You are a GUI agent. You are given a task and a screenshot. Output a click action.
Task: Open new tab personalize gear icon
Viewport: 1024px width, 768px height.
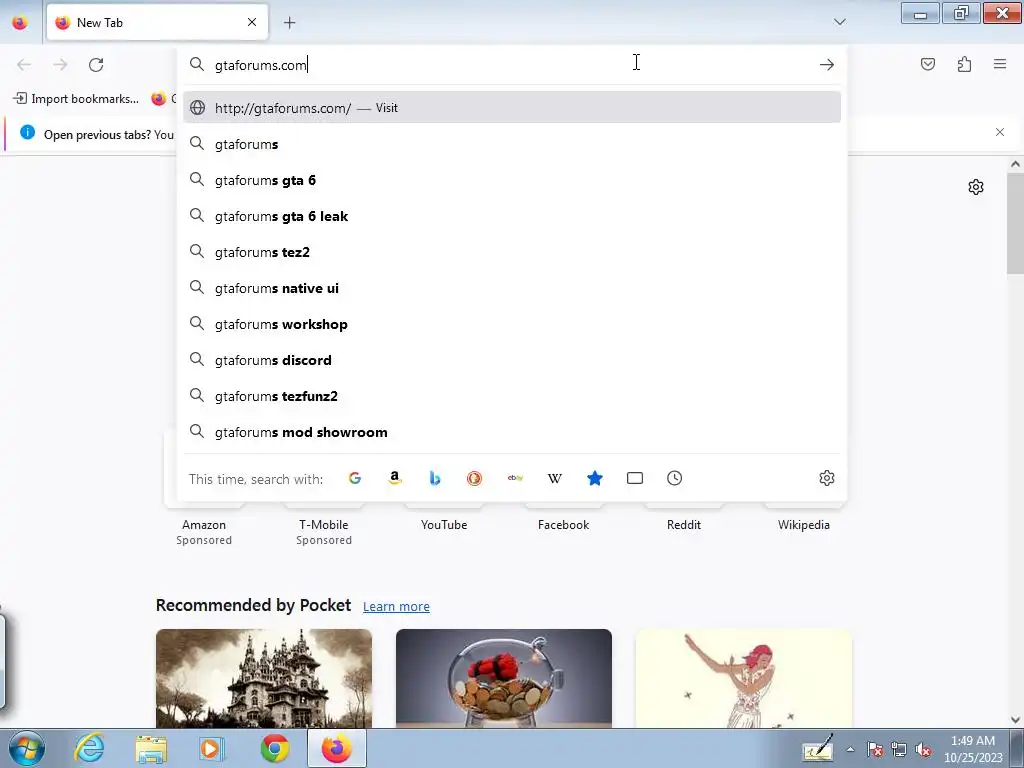click(976, 187)
